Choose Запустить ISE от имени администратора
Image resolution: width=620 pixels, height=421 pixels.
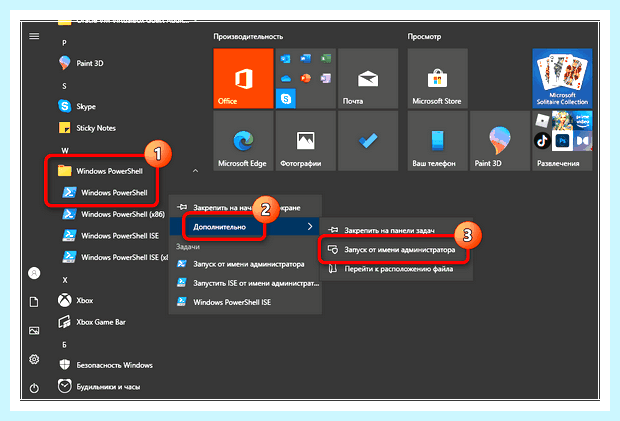coord(245,283)
